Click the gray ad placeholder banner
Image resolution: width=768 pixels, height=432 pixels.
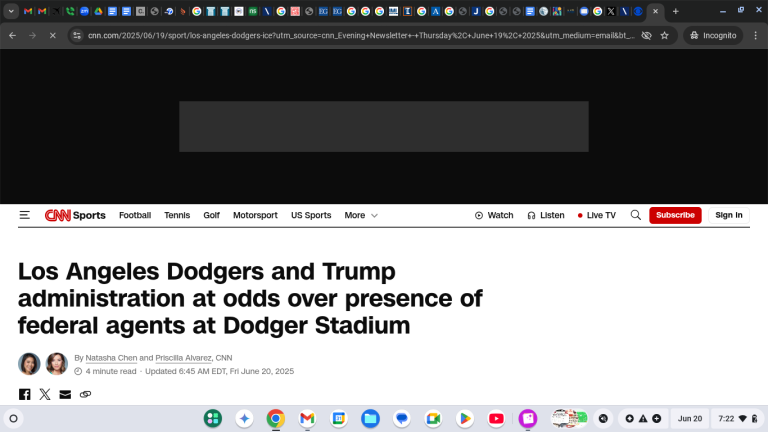coord(384,126)
